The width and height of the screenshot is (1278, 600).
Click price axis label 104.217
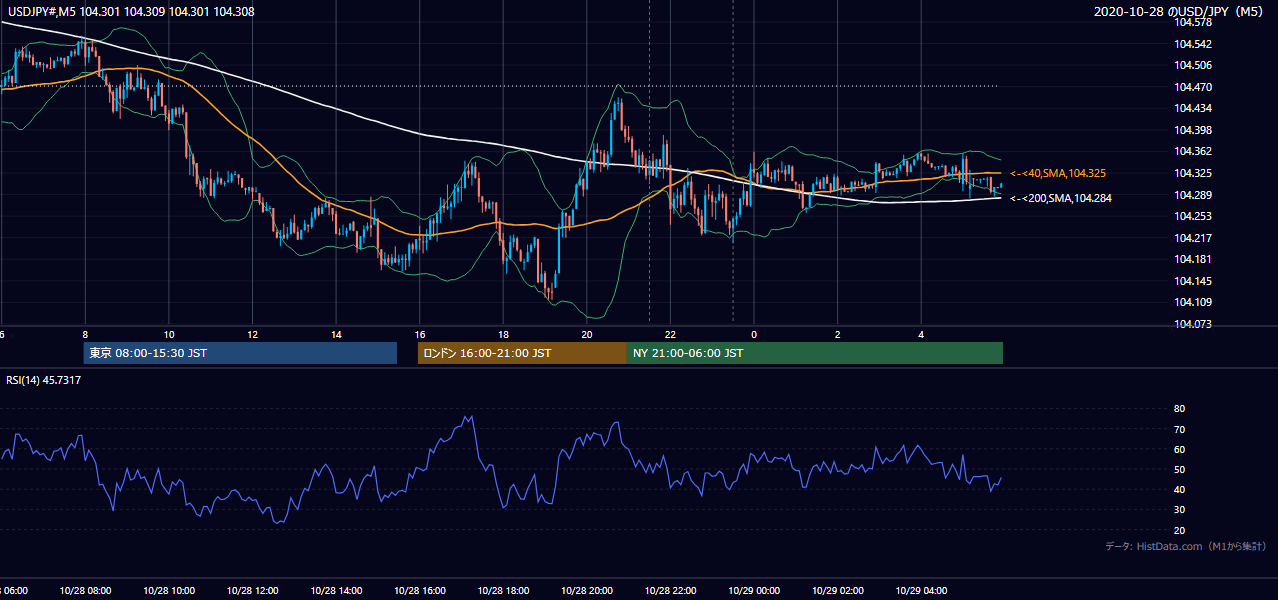tap(1192, 238)
